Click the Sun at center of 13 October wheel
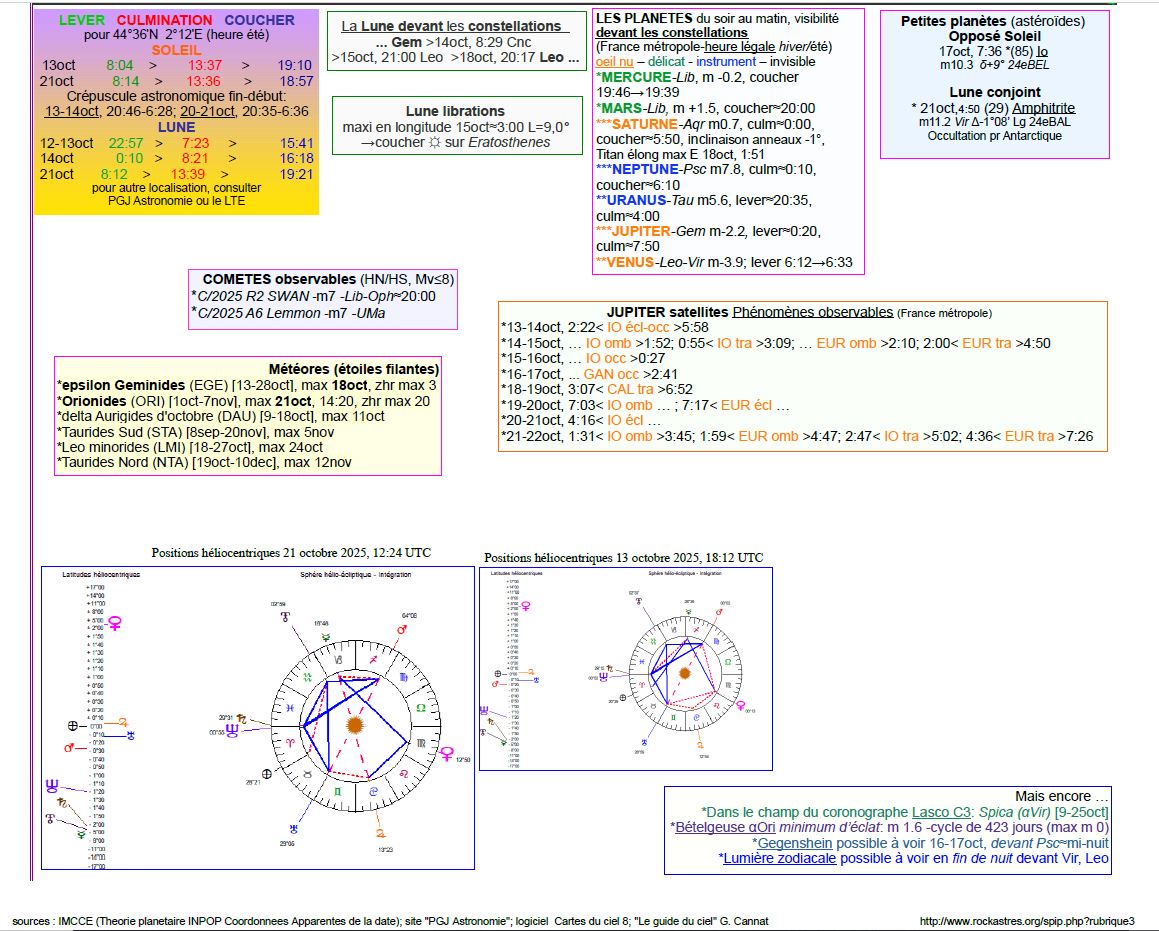 click(x=685, y=673)
